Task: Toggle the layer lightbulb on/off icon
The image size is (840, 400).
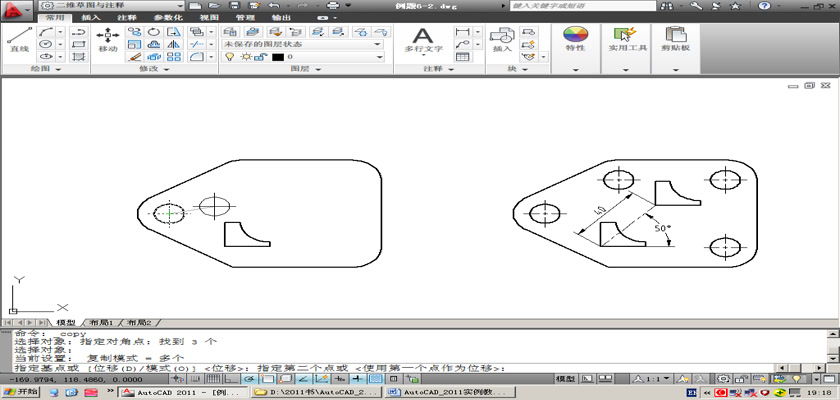Action: (x=228, y=57)
